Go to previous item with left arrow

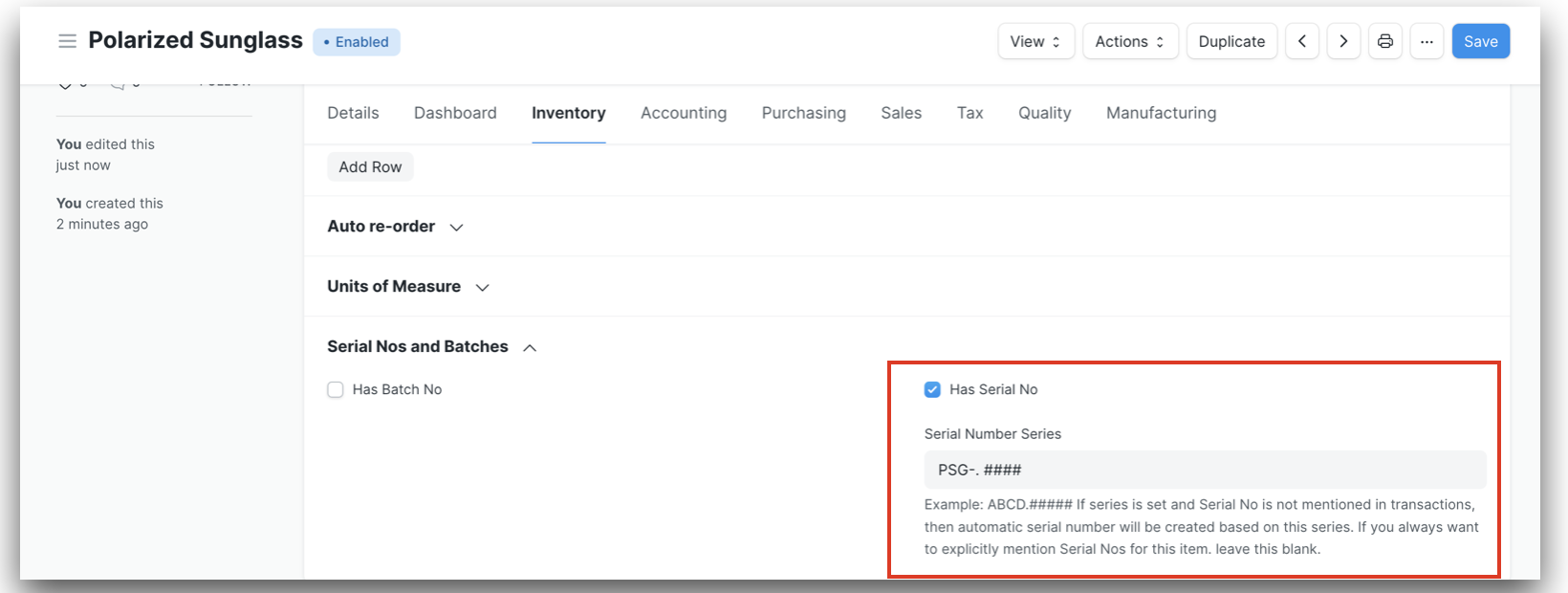point(1302,41)
